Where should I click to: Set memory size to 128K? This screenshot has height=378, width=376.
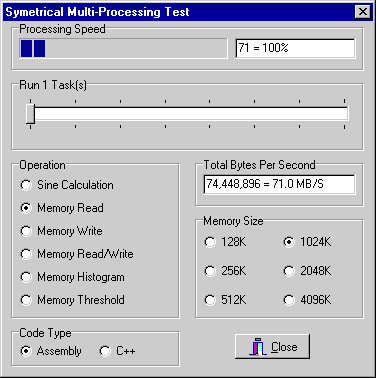(x=225, y=242)
